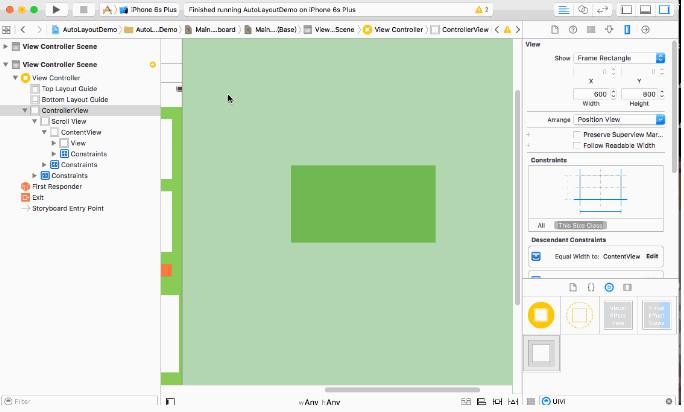Click View Controller in the jump bar
The width and height of the screenshot is (684, 412).
[395, 30]
